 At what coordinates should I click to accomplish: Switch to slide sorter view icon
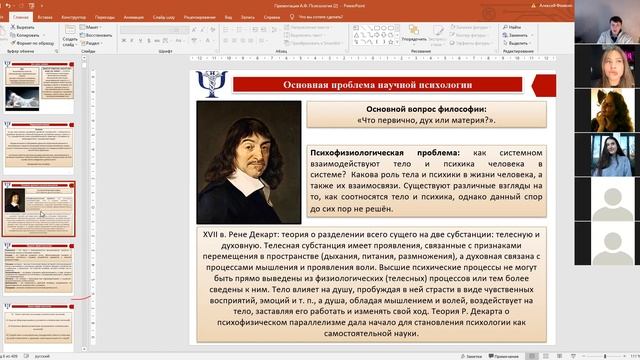click(546, 356)
